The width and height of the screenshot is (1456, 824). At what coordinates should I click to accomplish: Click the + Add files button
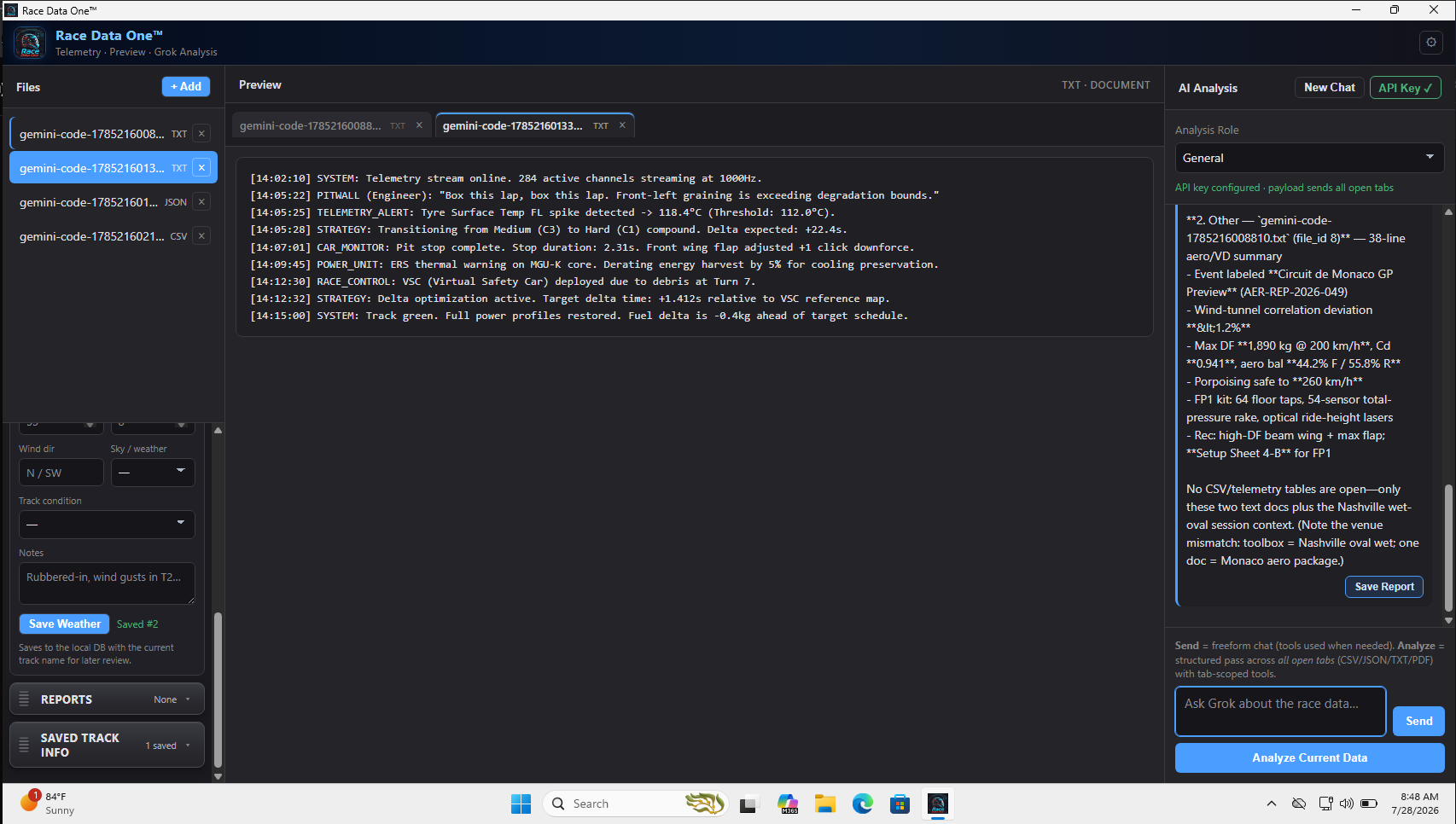click(186, 86)
